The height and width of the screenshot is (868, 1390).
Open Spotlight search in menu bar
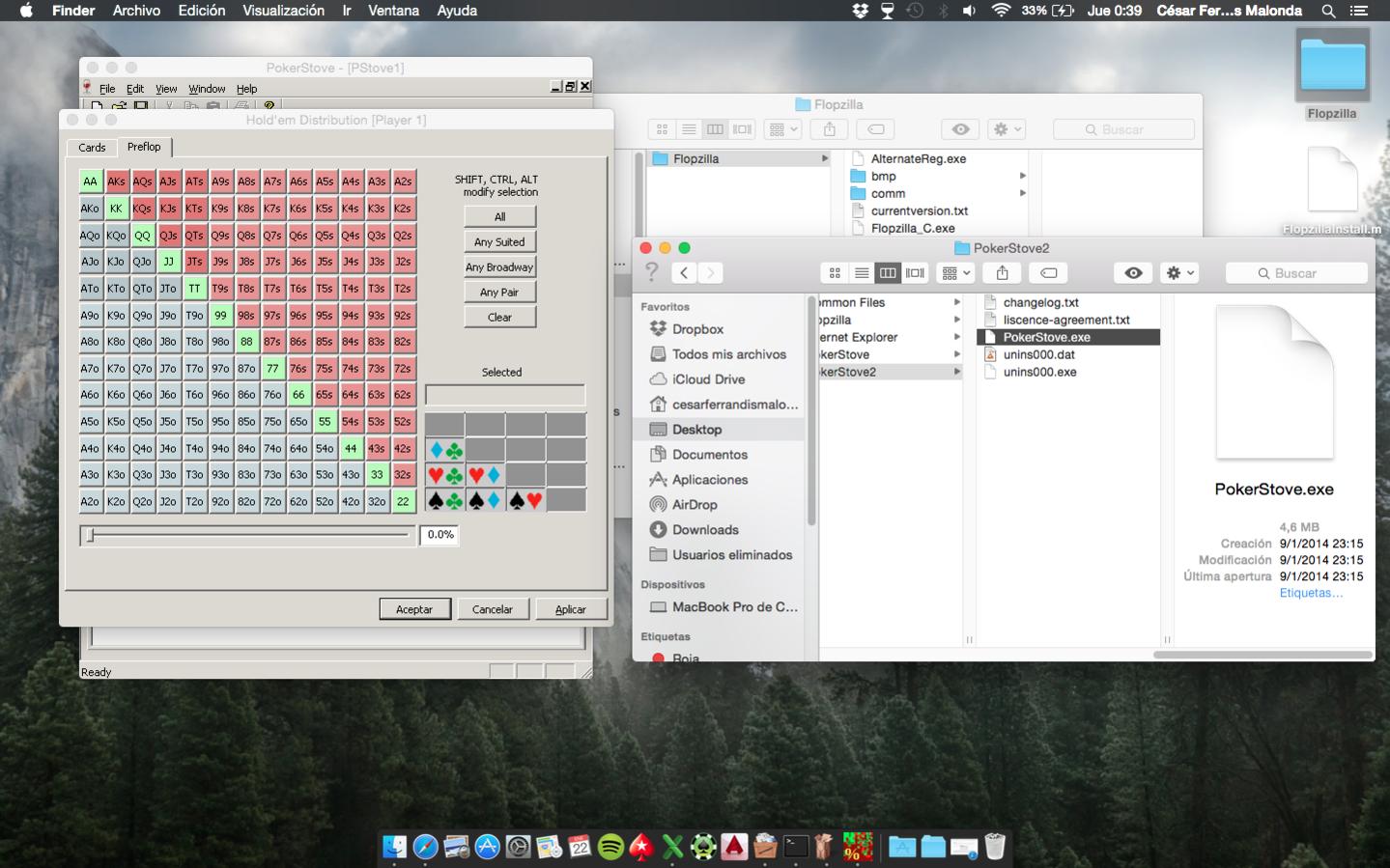(x=1328, y=11)
